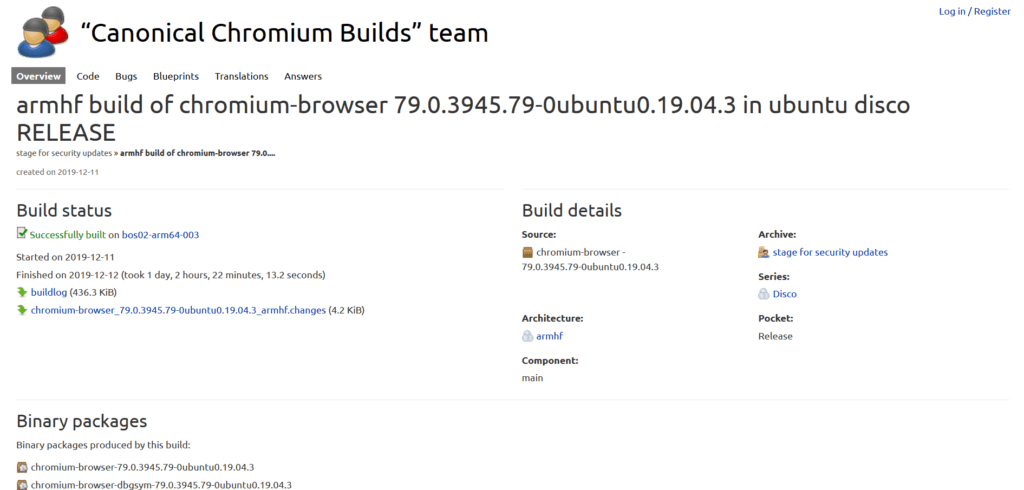Screen dimensions: 1024x490
Task: Click the chromium-browser binary package icon
Action: [x=22, y=467]
